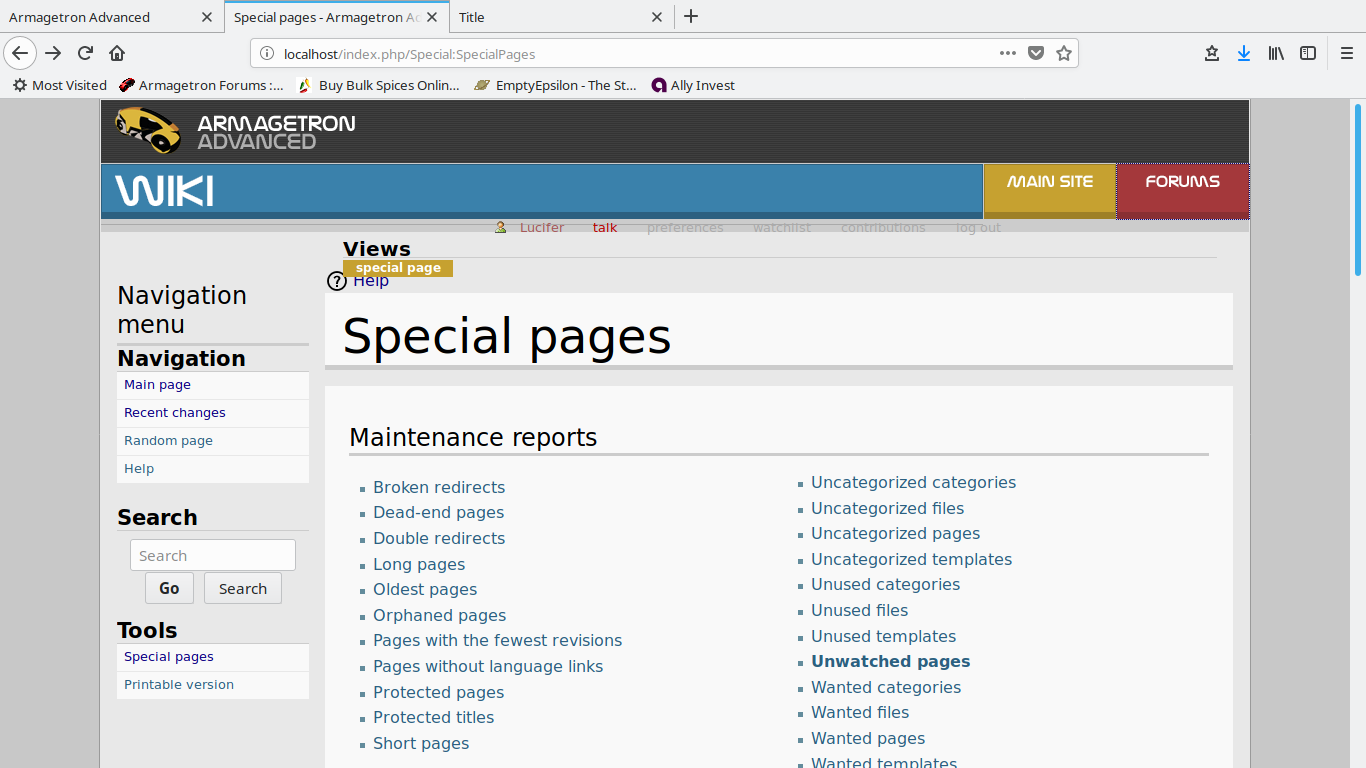Screen dimensions: 1366x768
Task: Click the browser back arrow button
Action: [20, 53]
